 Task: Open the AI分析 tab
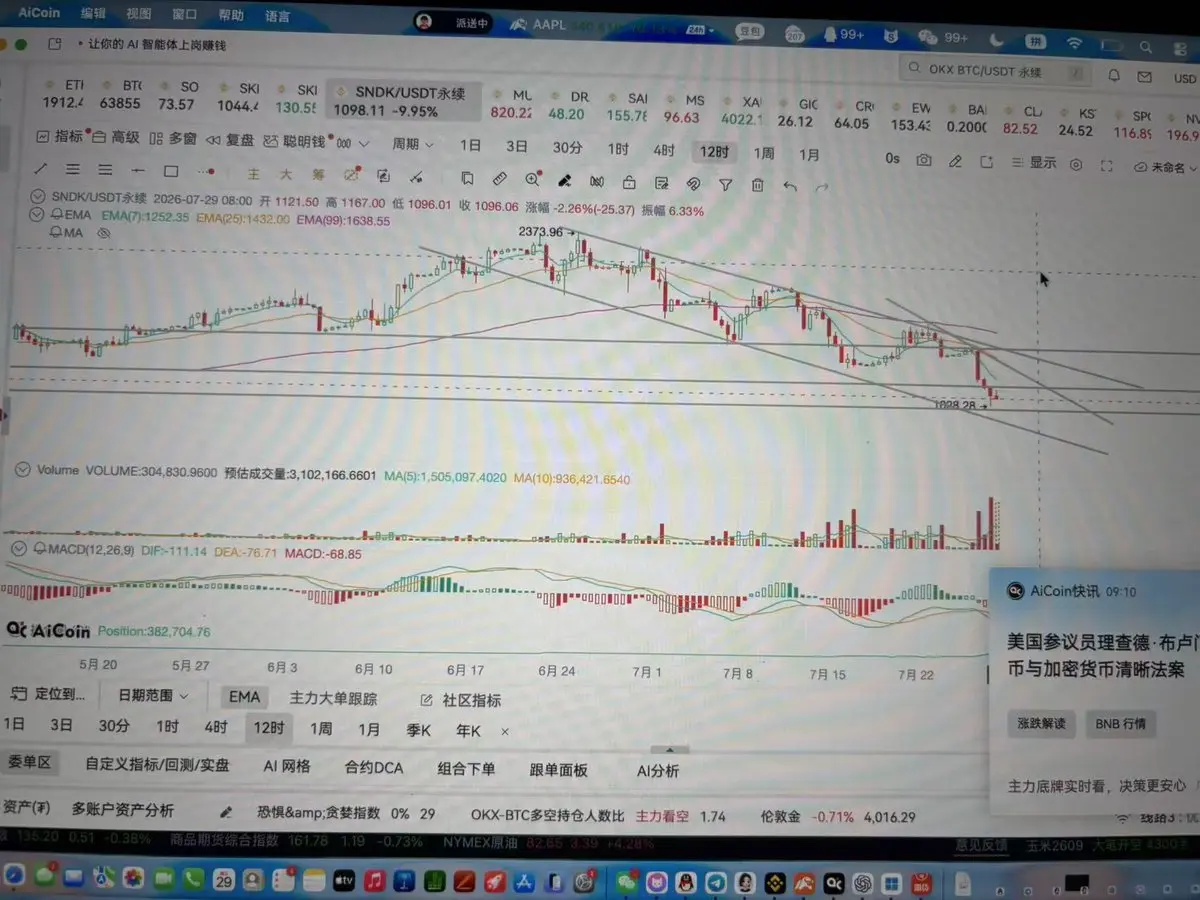658,771
